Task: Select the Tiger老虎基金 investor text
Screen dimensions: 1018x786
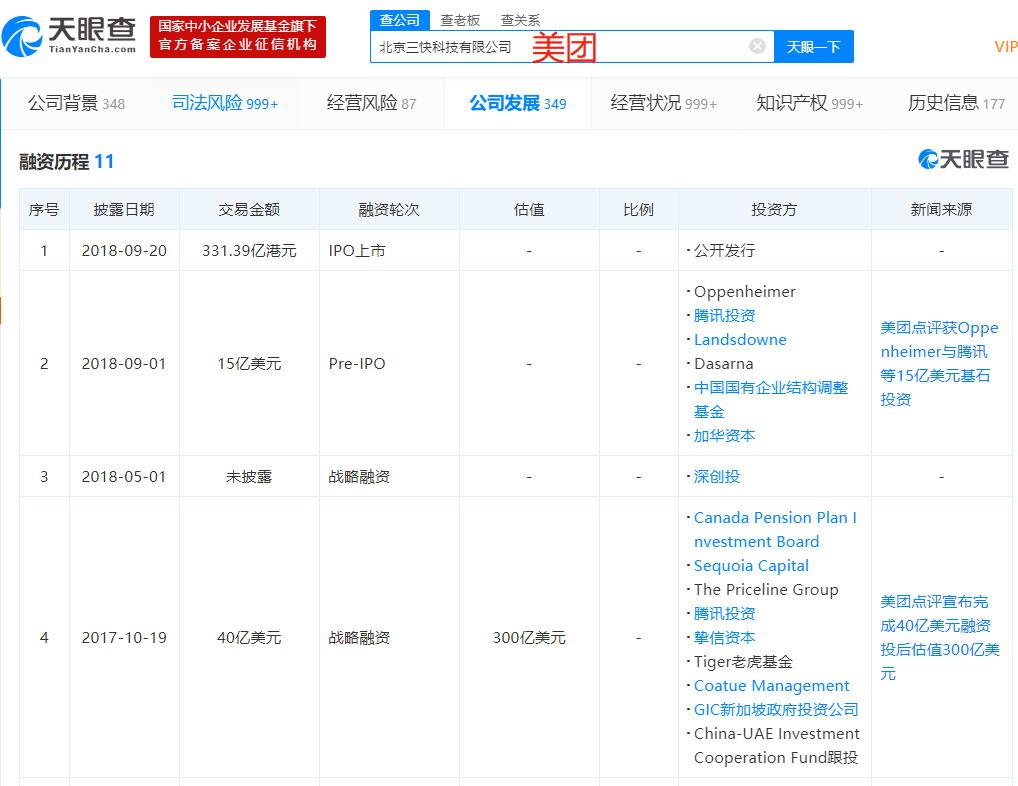Action: [x=743, y=661]
